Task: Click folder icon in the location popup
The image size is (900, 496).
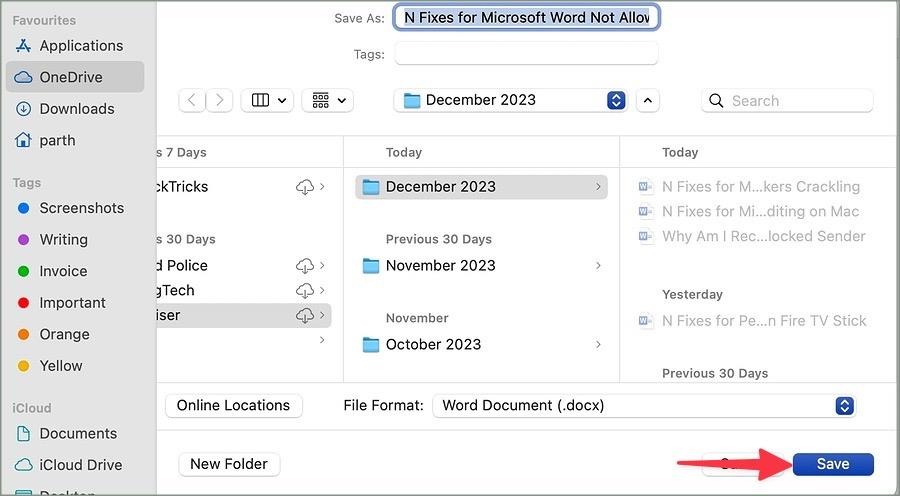Action: point(412,100)
